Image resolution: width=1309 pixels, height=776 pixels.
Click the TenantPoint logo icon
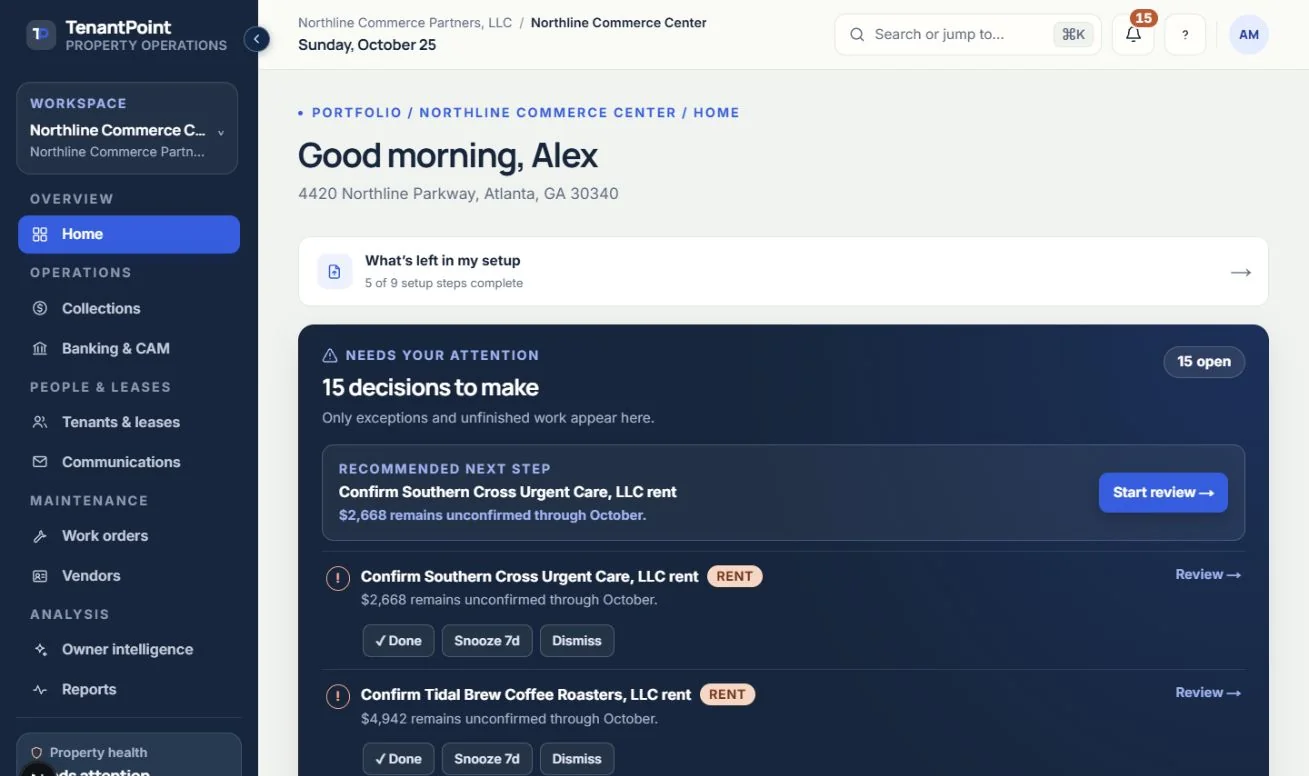[41, 35]
